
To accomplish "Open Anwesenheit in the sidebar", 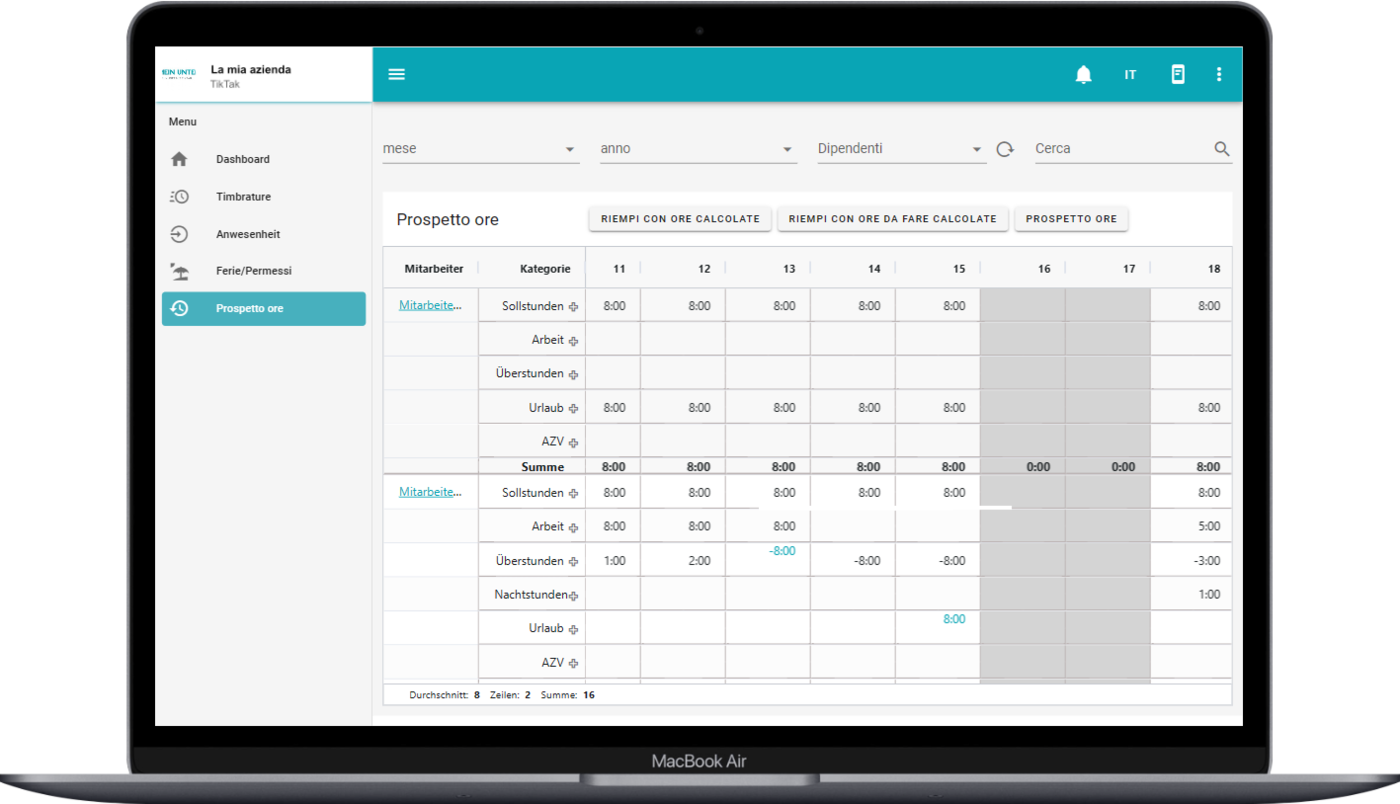I will [247, 234].
